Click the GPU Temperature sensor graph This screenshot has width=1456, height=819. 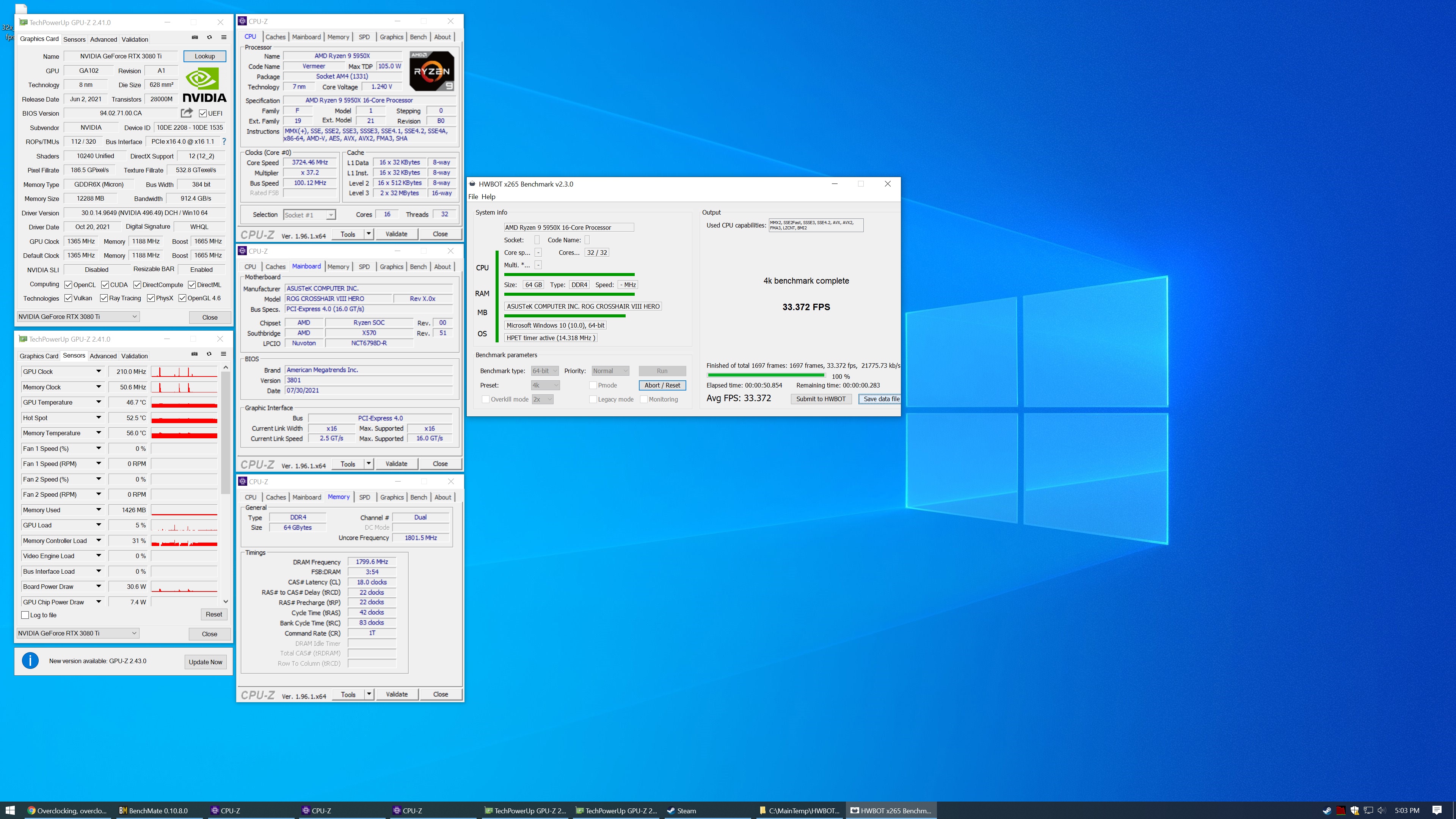pyautogui.click(x=184, y=402)
